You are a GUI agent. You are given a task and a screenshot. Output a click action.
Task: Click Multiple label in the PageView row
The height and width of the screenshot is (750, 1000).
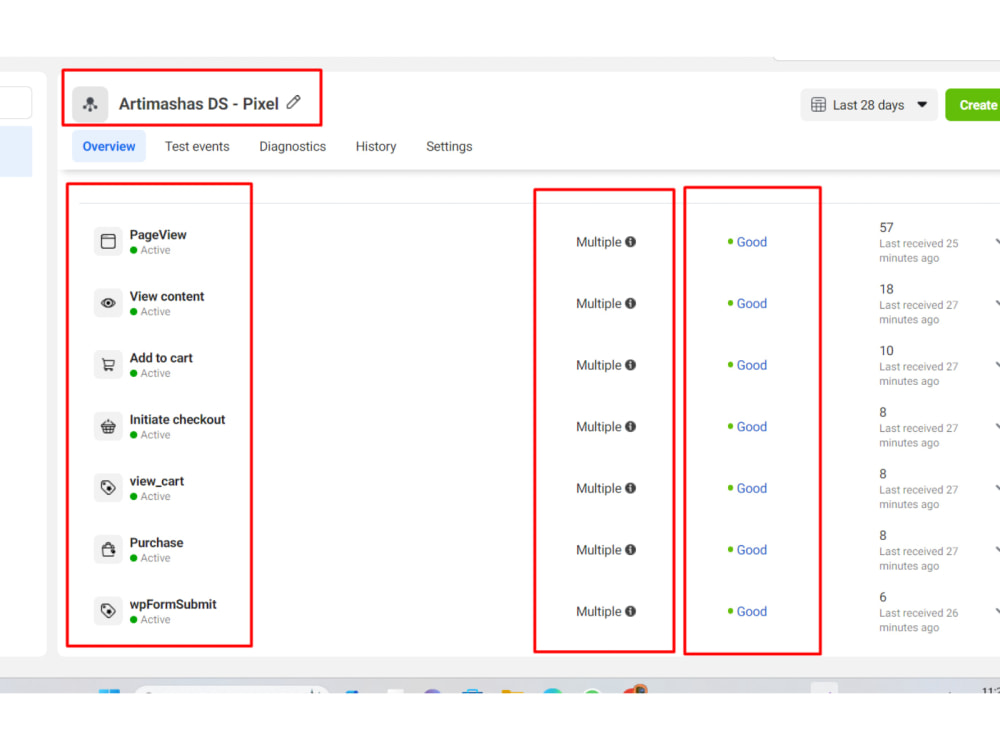click(599, 242)
